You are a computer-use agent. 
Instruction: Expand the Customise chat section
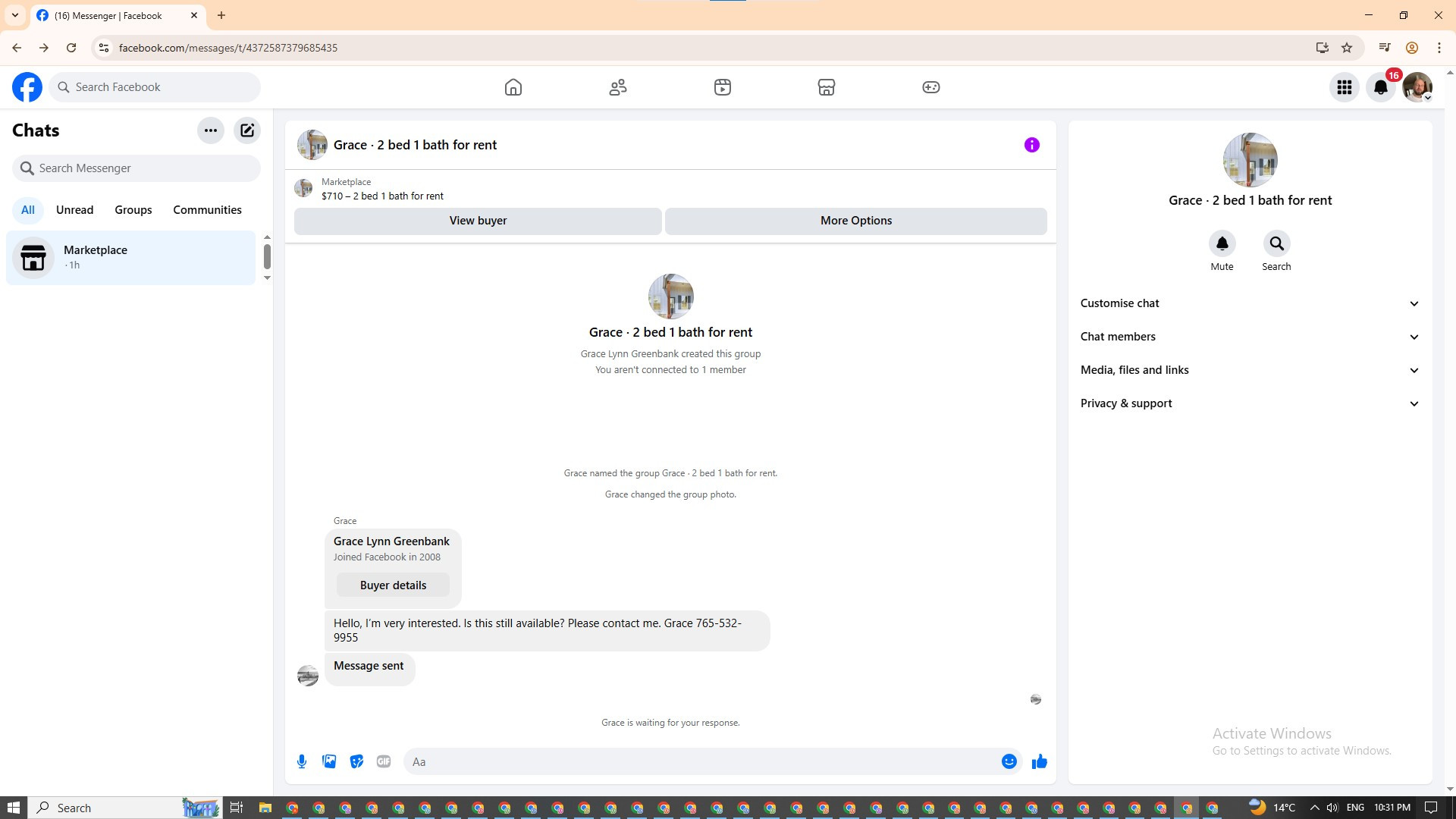pyautogui.click(x=1250, y=303)
